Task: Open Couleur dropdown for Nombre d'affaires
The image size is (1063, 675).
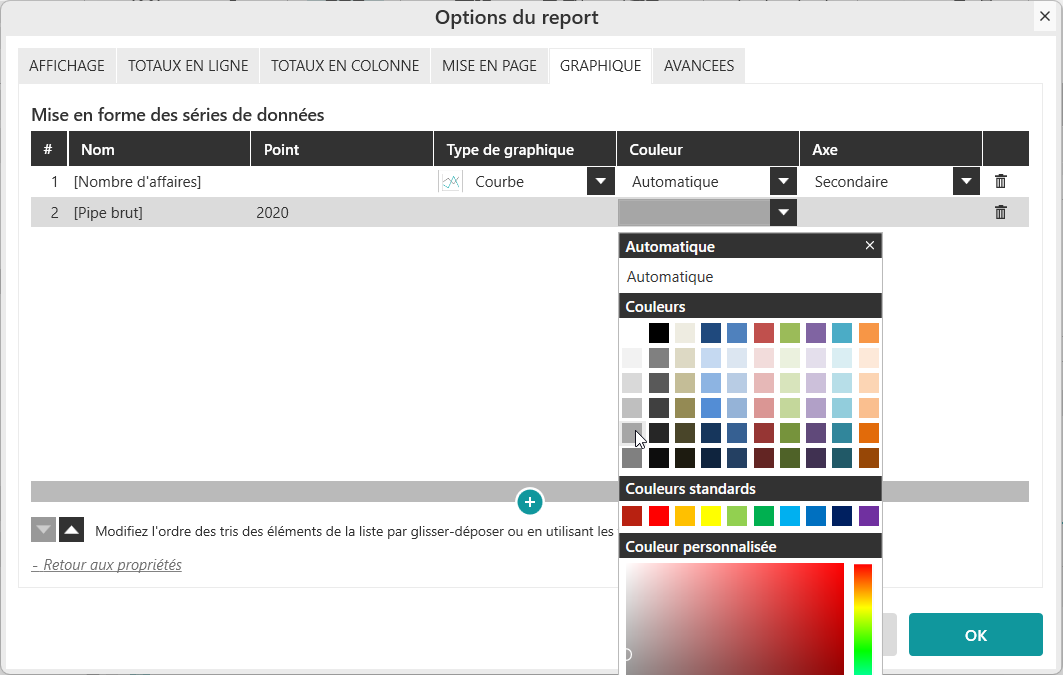Action: [x=783, y=182]
